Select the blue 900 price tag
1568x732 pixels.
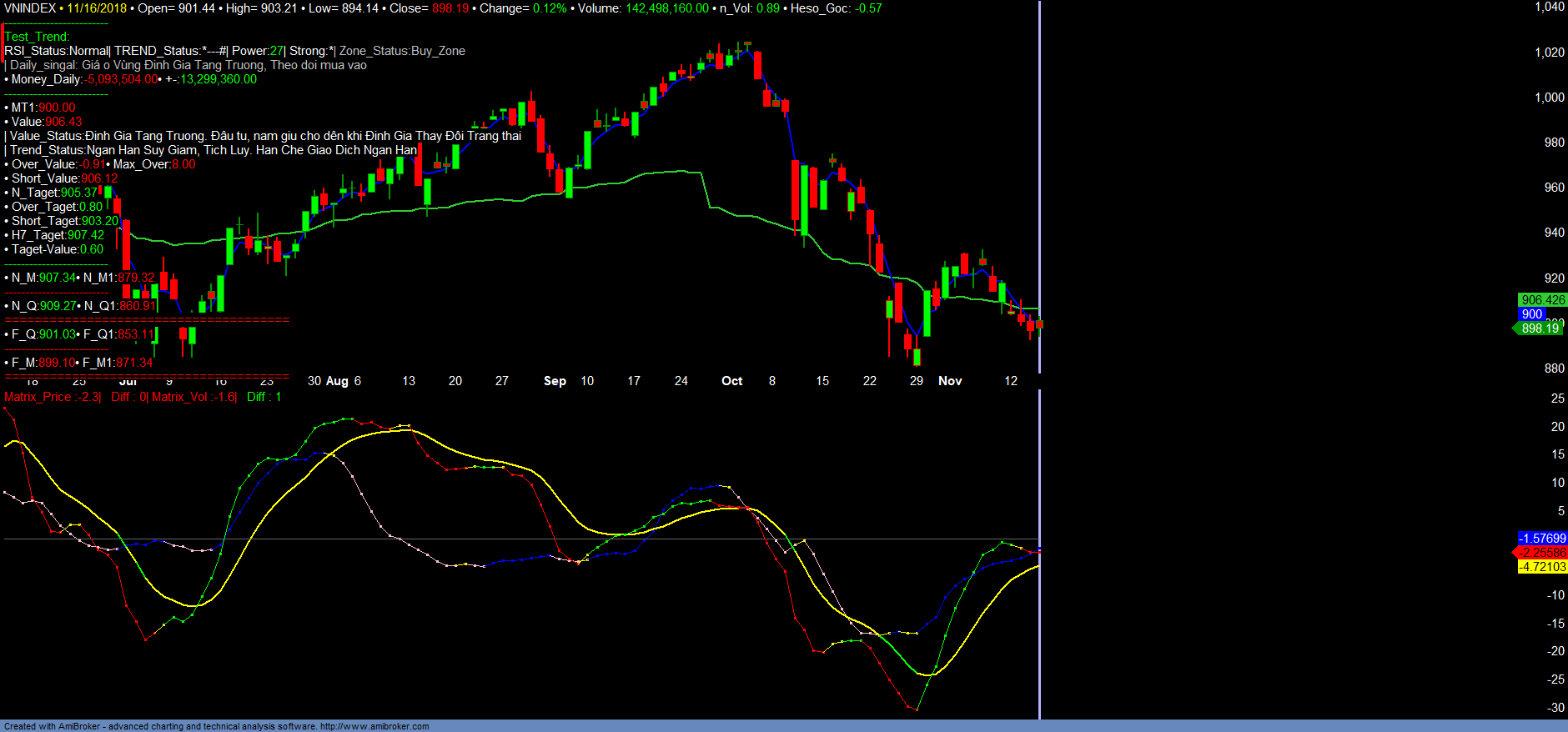click(x=1531, y=314)
